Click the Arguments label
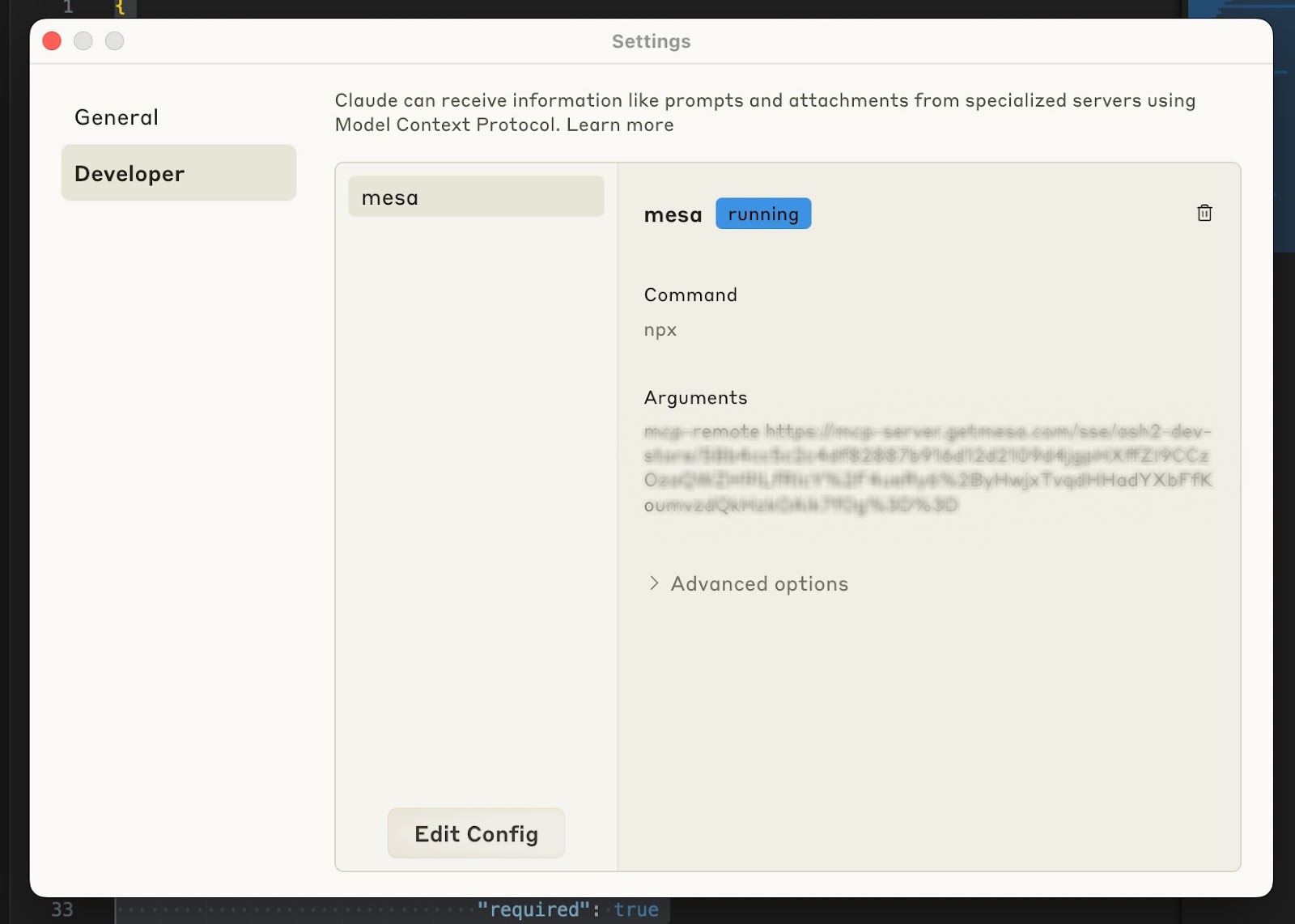The height and width of the screenshot is (924, 1295). click(x=695, y=397)
